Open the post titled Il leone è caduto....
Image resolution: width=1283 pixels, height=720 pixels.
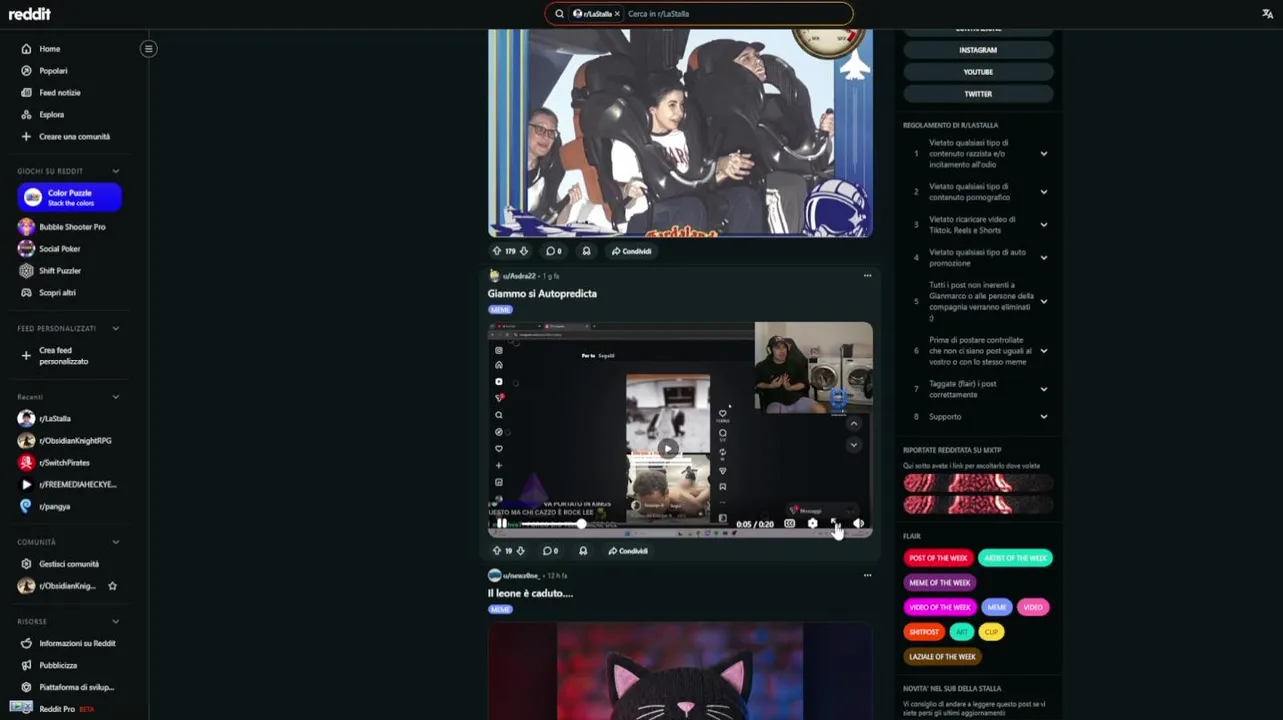tap(530, 594)
